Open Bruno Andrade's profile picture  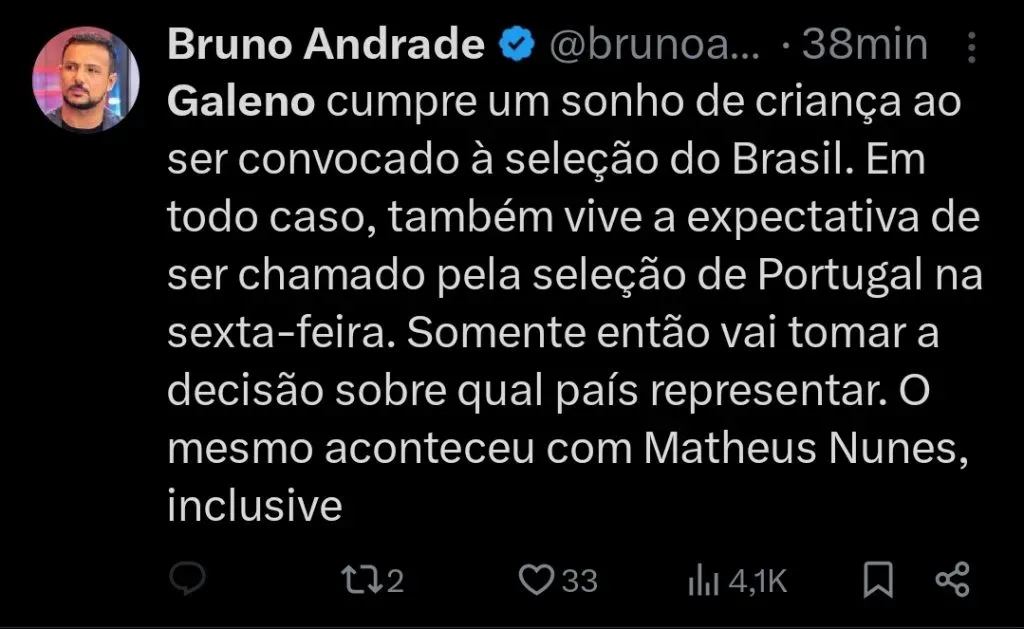[85, 79]
